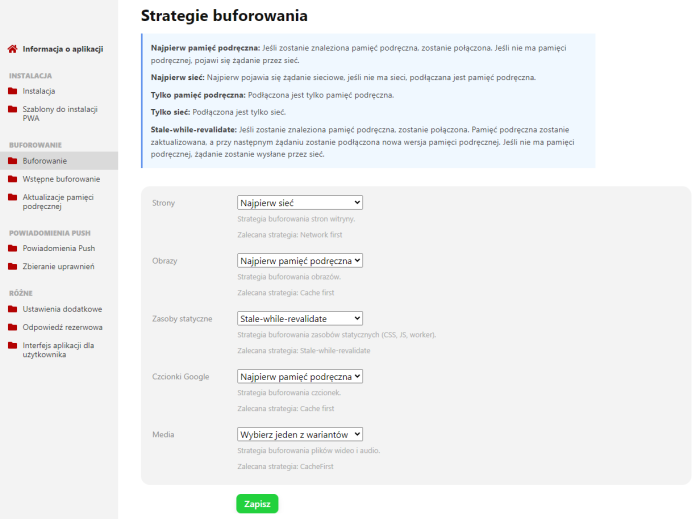Image resolution: width=700 pixels, height=519 pixels.
Task: Expand the Obrazy caching strategy dropdown
Action: click(x=299, y=261)
